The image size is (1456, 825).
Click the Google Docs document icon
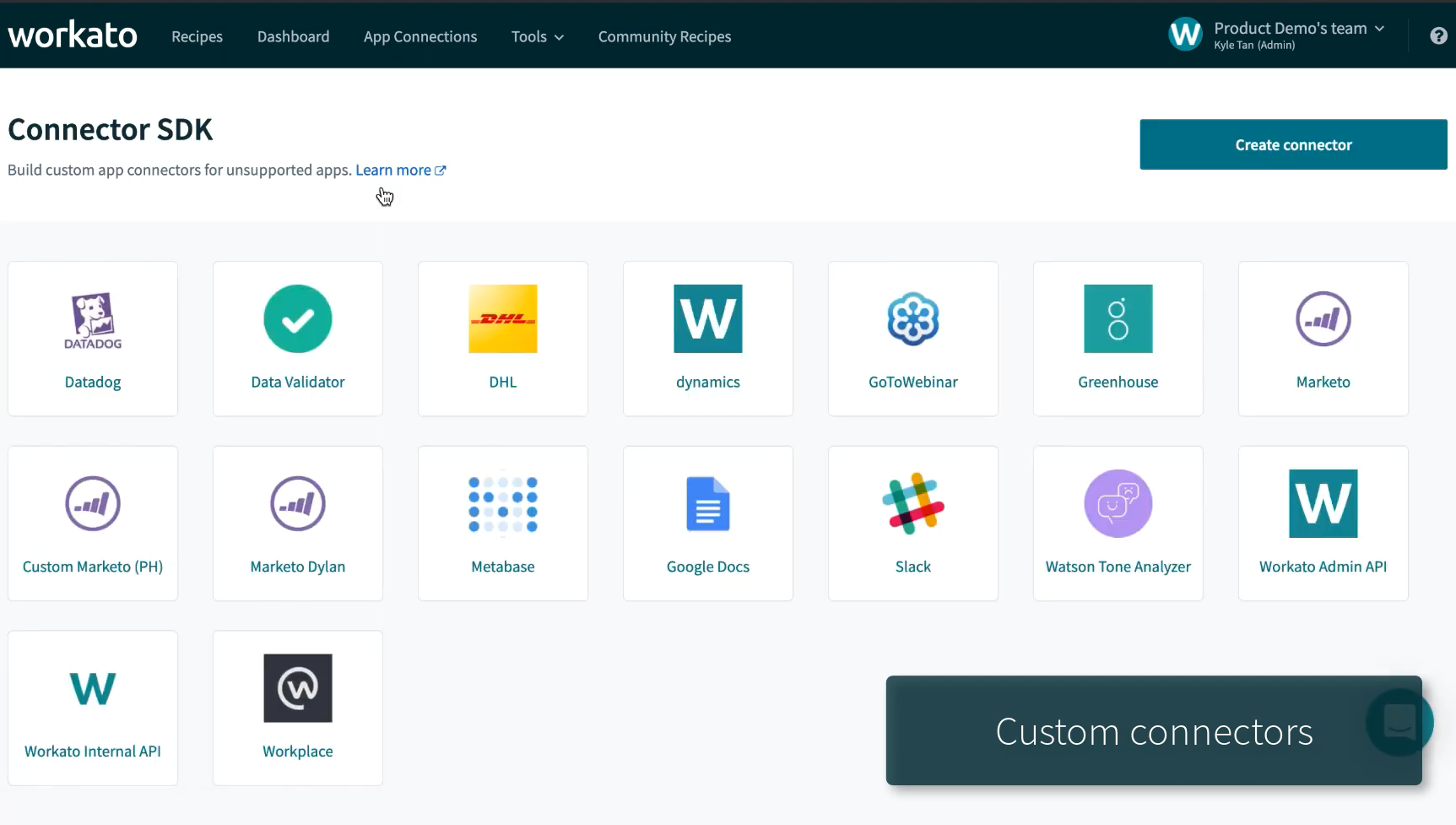click(x=708, y=503)
